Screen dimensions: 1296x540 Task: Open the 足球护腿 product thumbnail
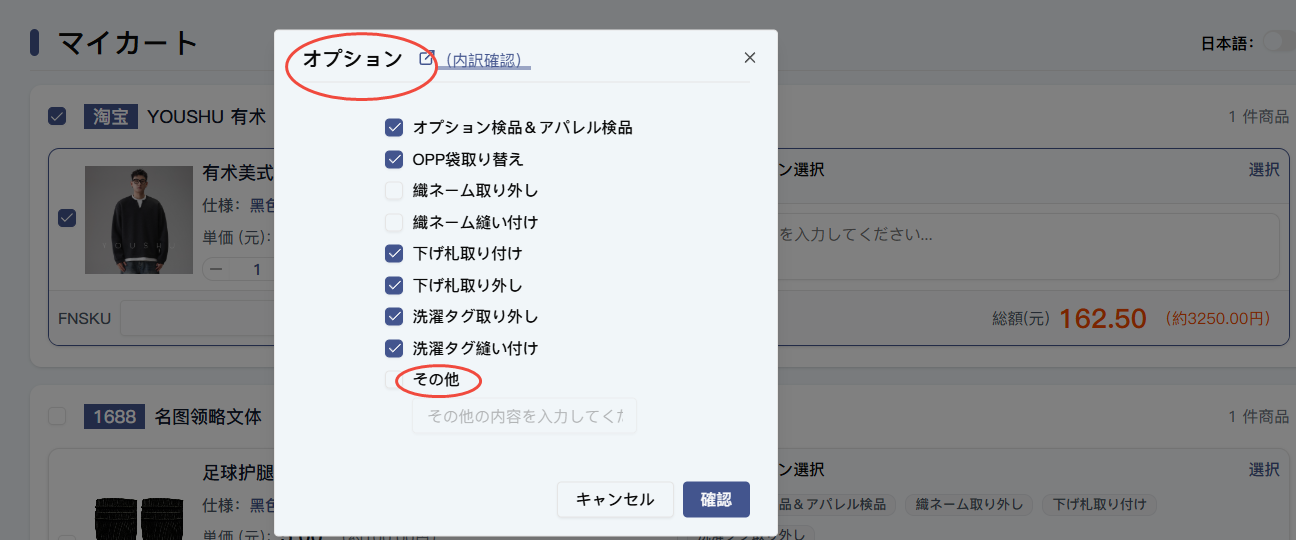point(139,518)
